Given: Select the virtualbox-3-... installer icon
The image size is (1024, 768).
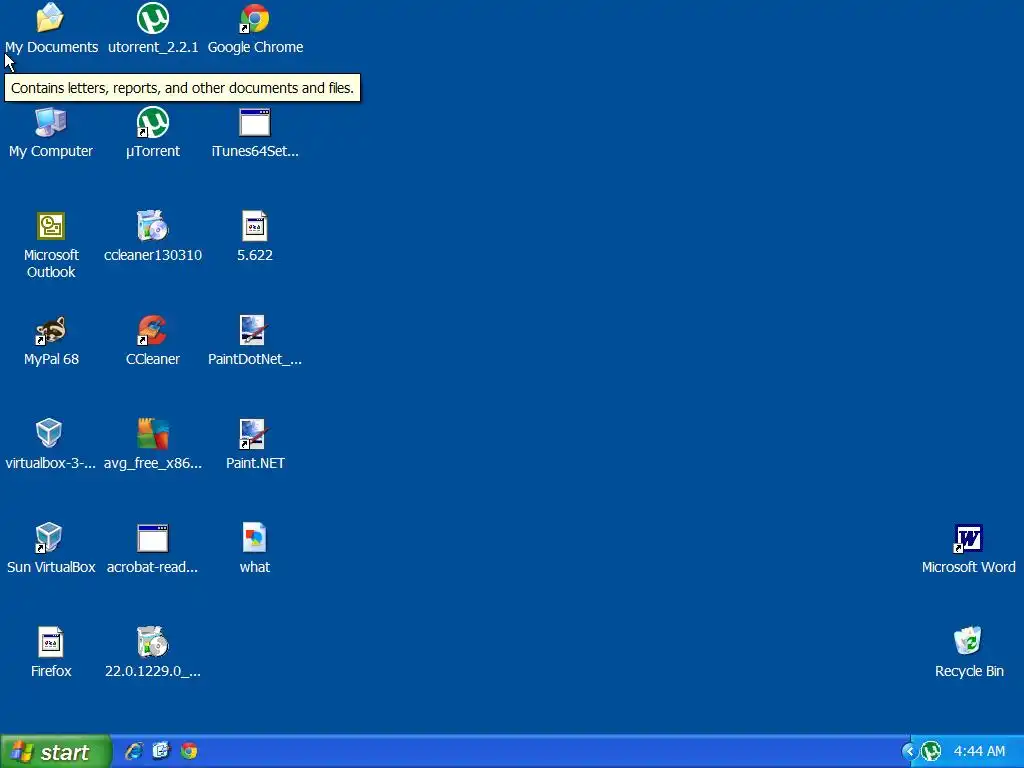Looking at the screenshot, I should pos(49,434).
